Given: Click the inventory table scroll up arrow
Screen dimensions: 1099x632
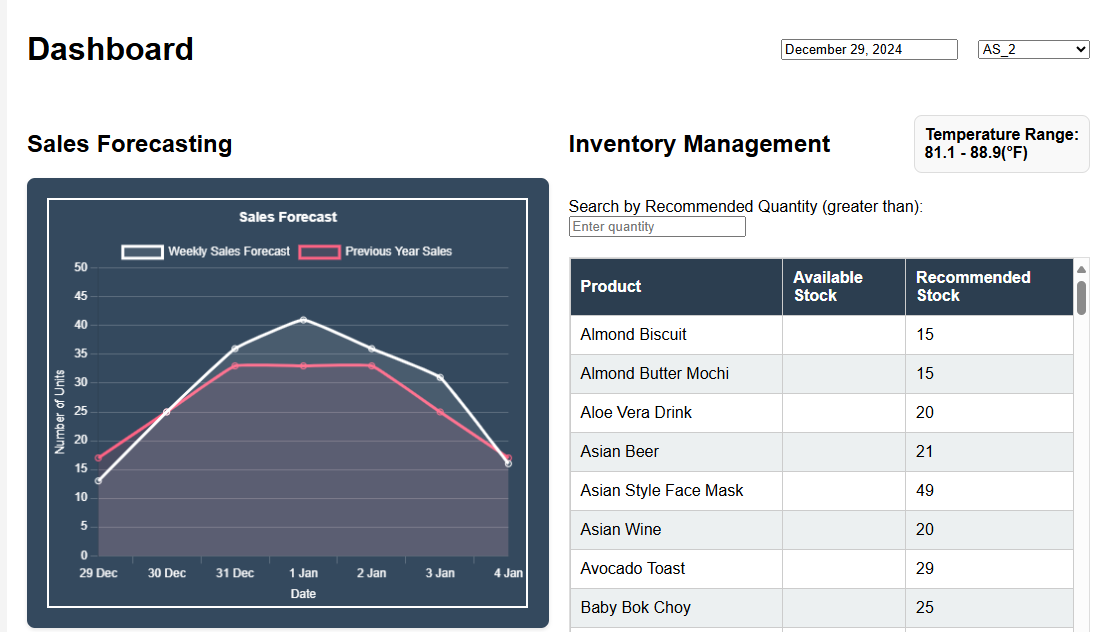Looking at the screenshot, I should tap(1081, 269).
